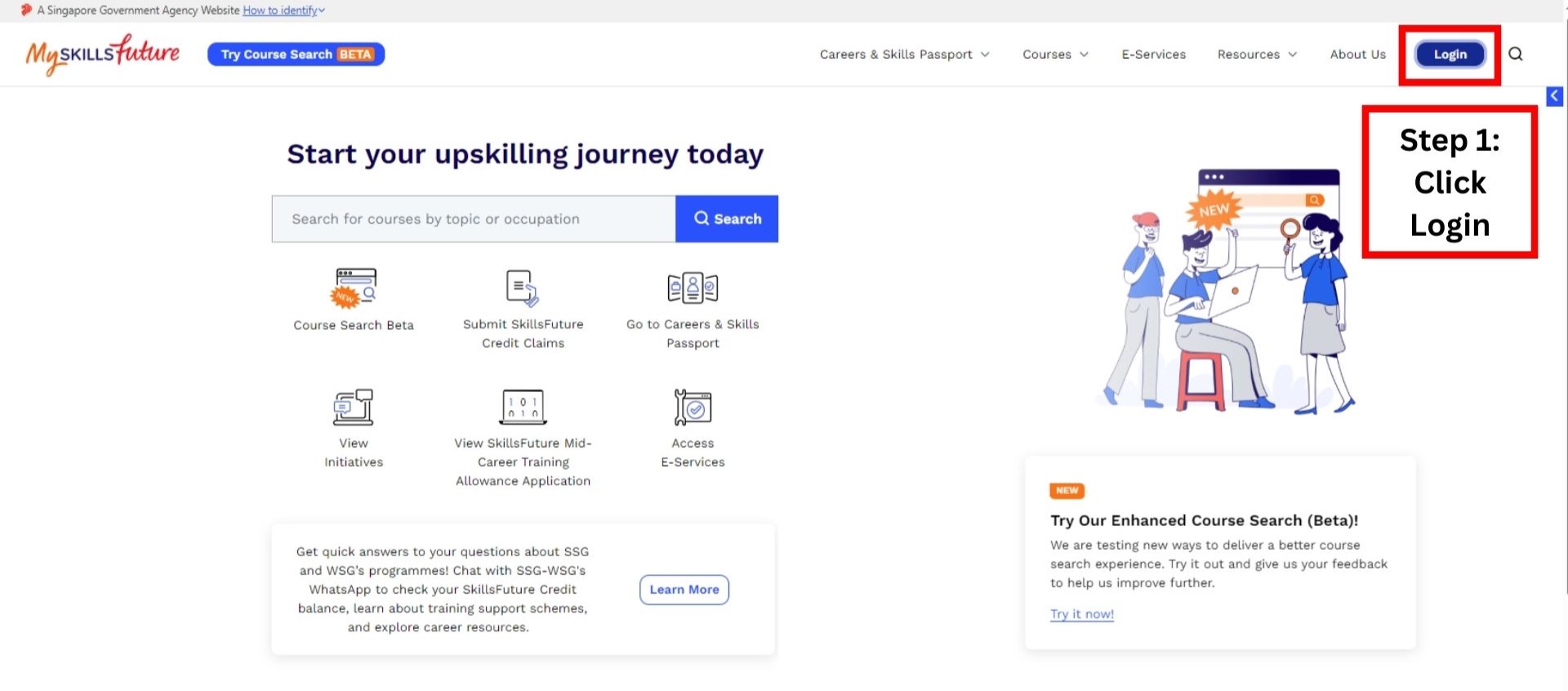Viewport: 1568px width, 691px height.
Task: Expand the How to identify disclosure
Action: [283, 11]
